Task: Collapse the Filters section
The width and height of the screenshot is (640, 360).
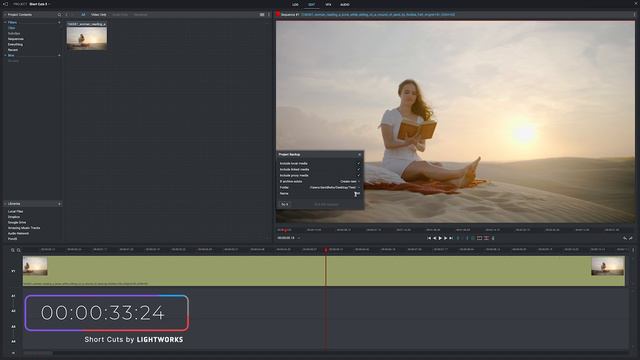Action: [x=5, y=22]
